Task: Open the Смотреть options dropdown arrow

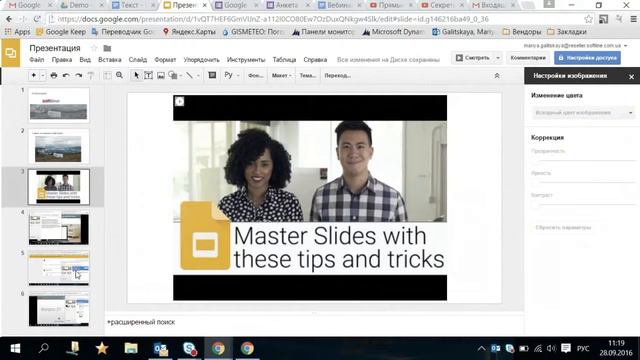Action: [498, 58]
